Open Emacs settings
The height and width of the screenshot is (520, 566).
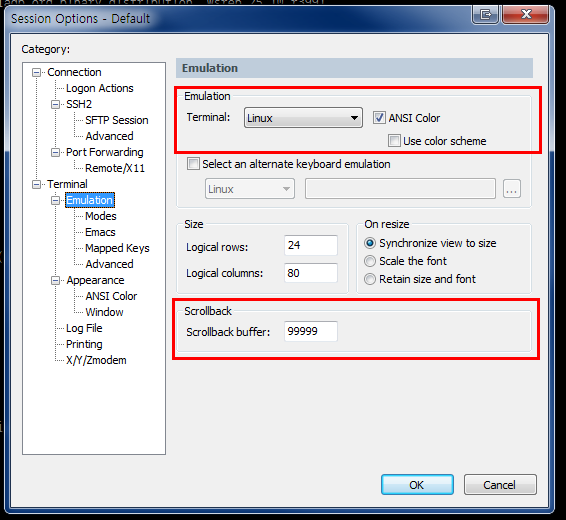(100, 232)
